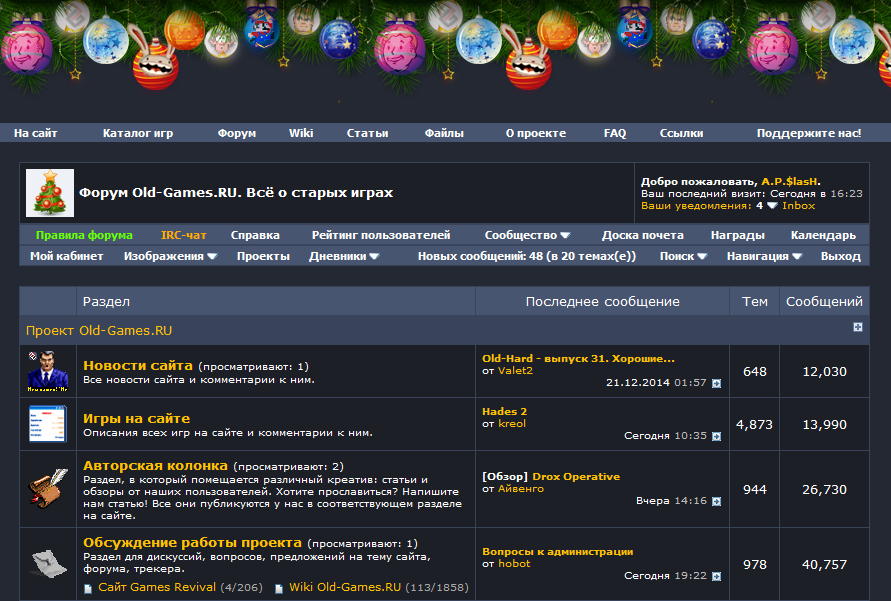
Task: Go to last post in Hades 2 thread
Action: click(x=717, y=436)
